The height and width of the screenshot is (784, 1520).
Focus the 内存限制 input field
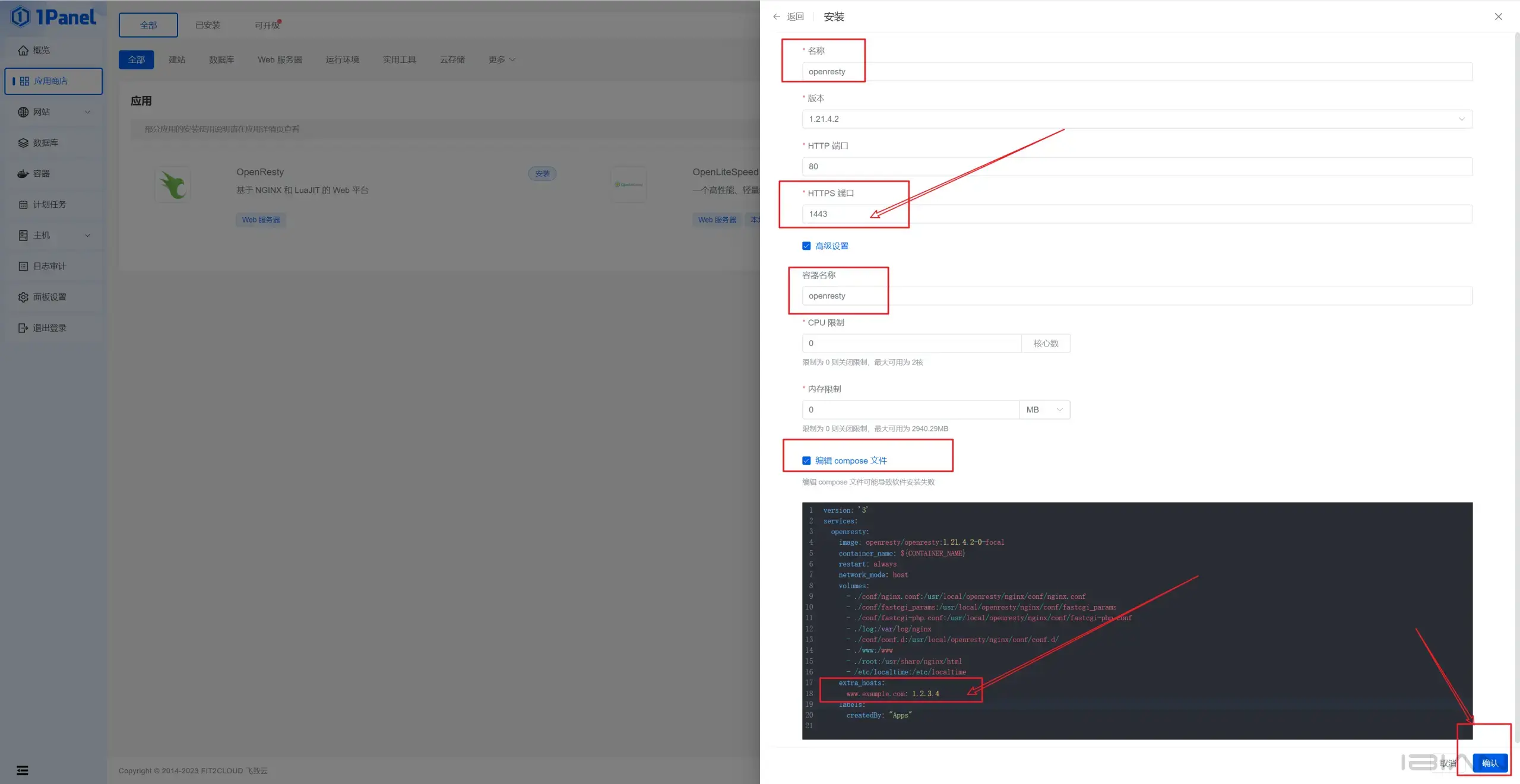(x=911, y=410)
